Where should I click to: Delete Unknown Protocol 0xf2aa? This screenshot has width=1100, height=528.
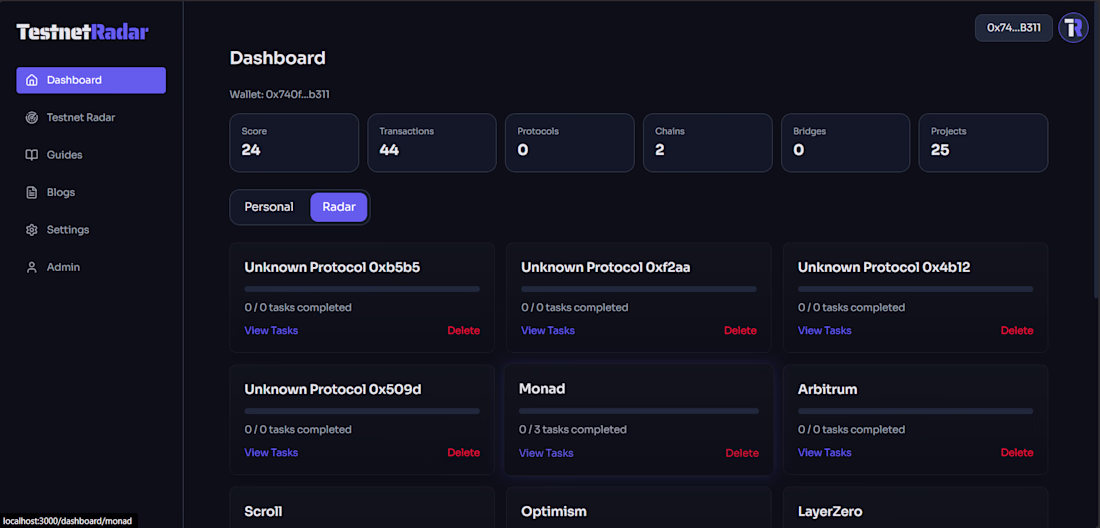(x=740, y=330)
